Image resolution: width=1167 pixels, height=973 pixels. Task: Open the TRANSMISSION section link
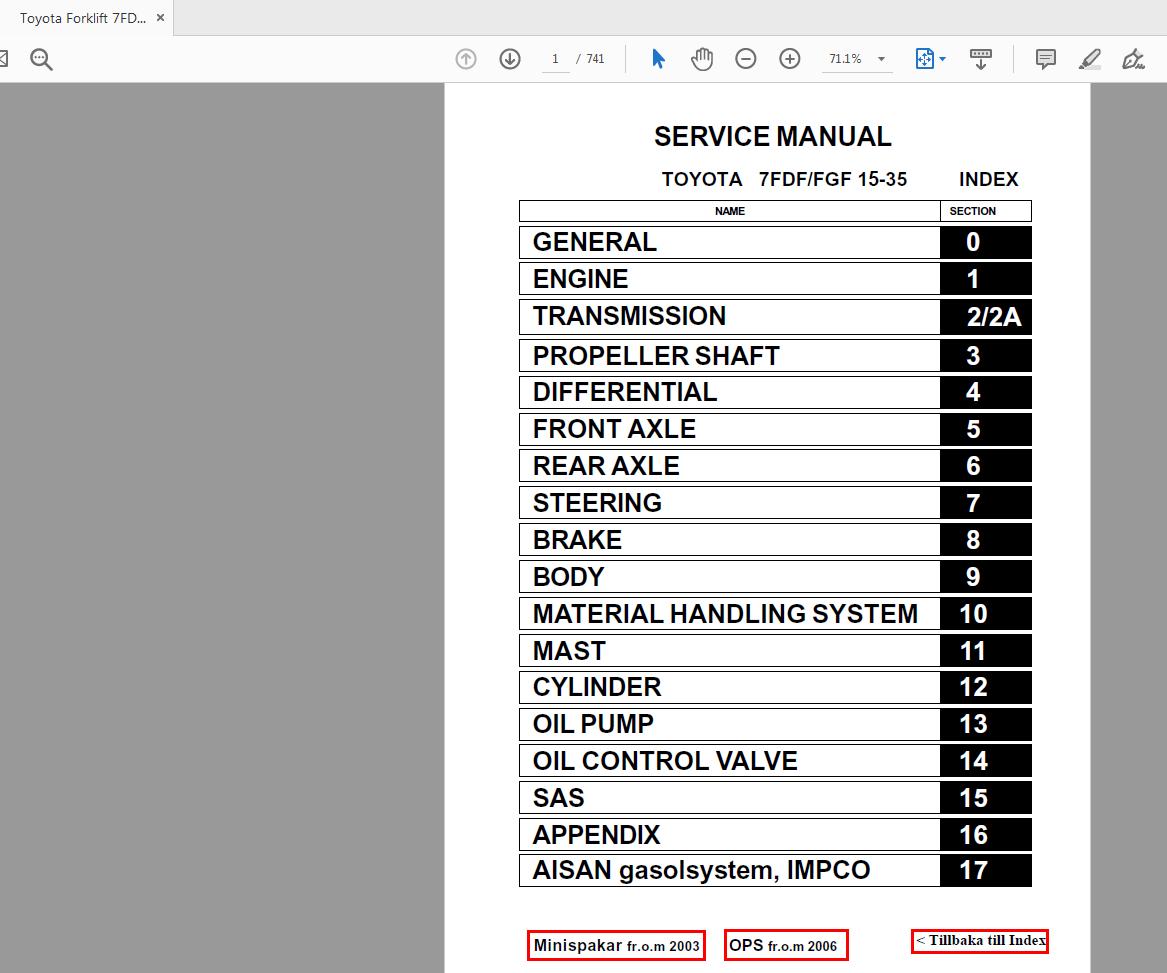coord(729,316)
